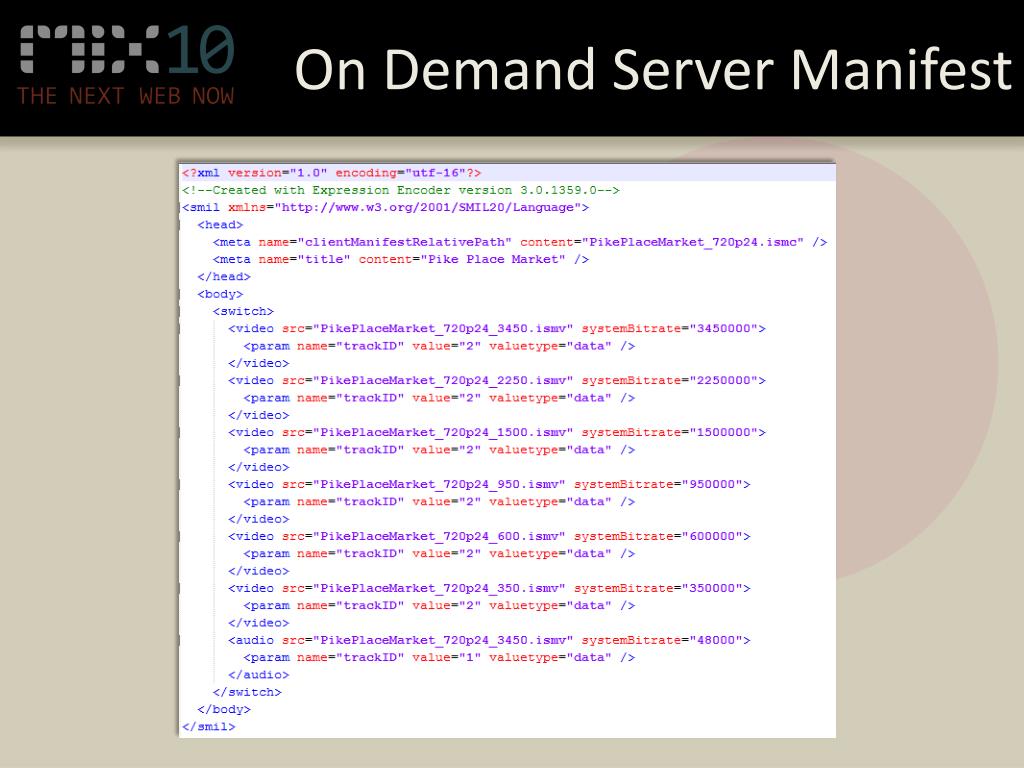Select the "PikePlaceMarket_720p24_600.ismv" source

coord(440,536)
